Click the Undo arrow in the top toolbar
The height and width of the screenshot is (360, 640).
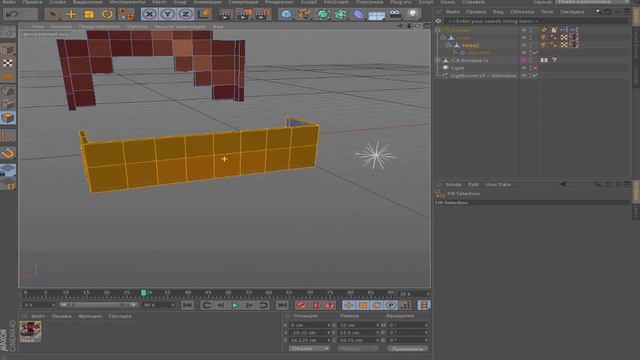point(12,14)
